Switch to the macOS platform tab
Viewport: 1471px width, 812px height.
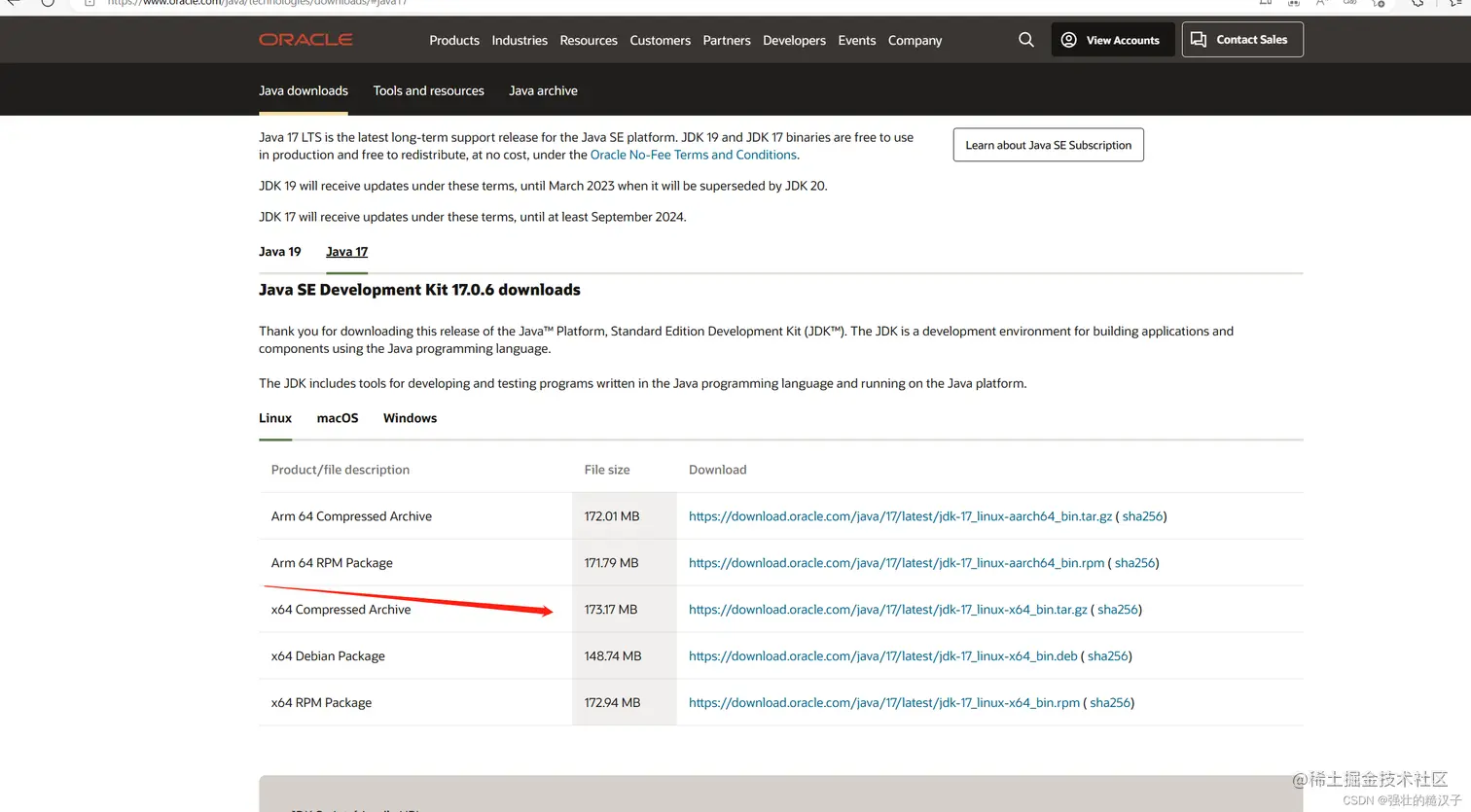point(338,418)
